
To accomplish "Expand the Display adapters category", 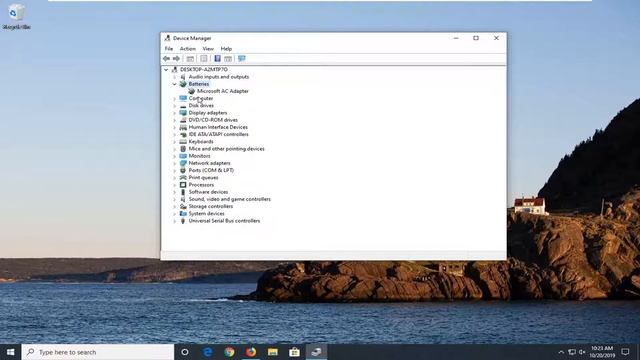I will pyautogui.click(x=175, y=113).
